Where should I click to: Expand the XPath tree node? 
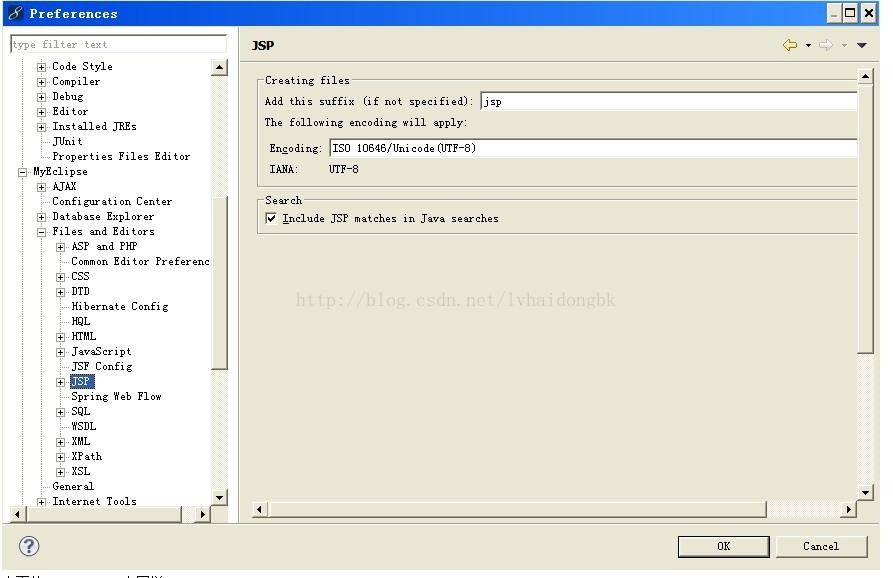[x=60, y=457]
